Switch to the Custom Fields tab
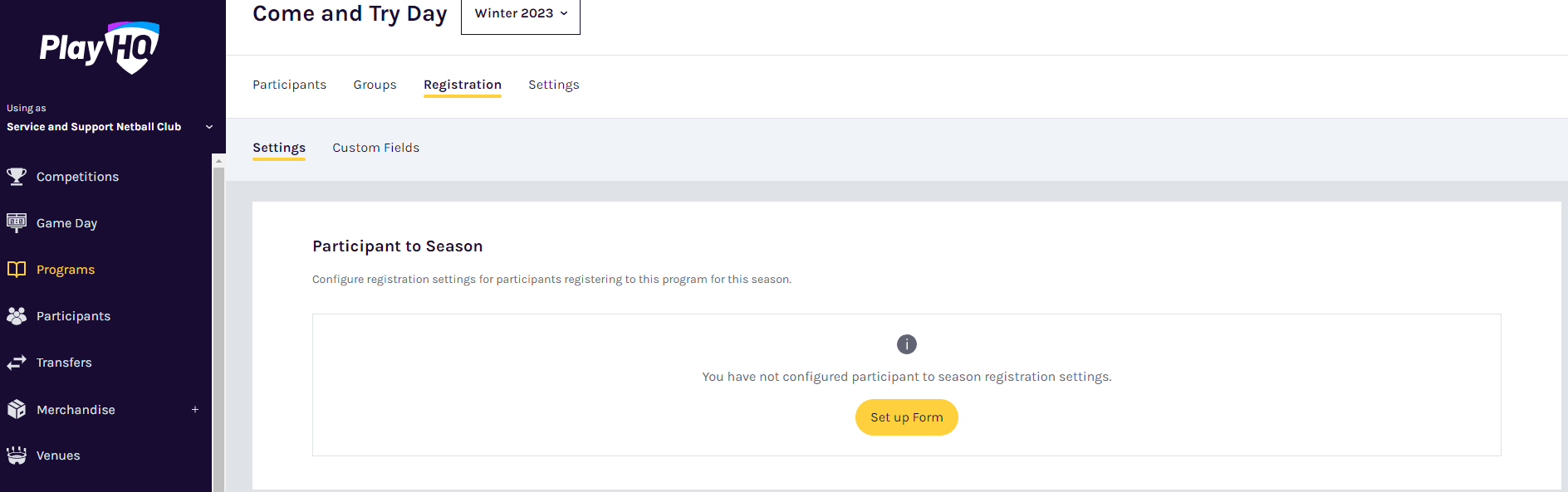Viewport: 1568px width, 492px height. click(375, 147)
